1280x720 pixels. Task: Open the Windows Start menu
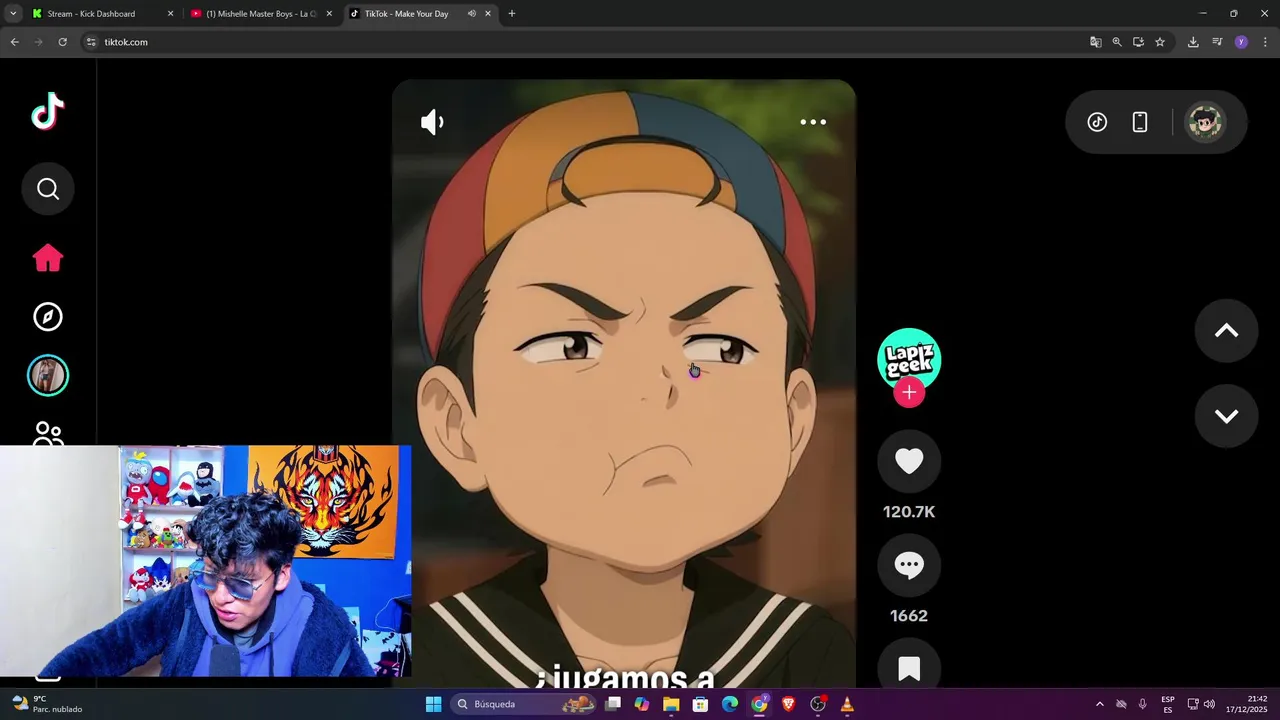click(x=433, y=704)
